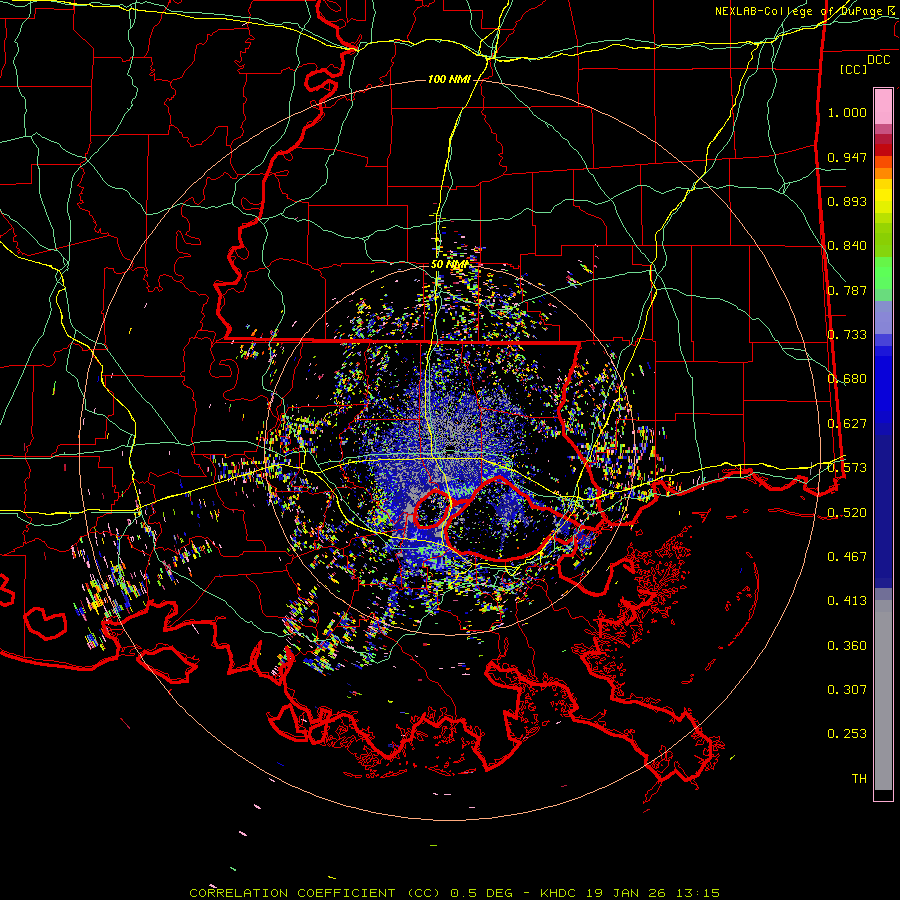
Task: Select the 0.573 scale value
Action: [x=847, y=468]
